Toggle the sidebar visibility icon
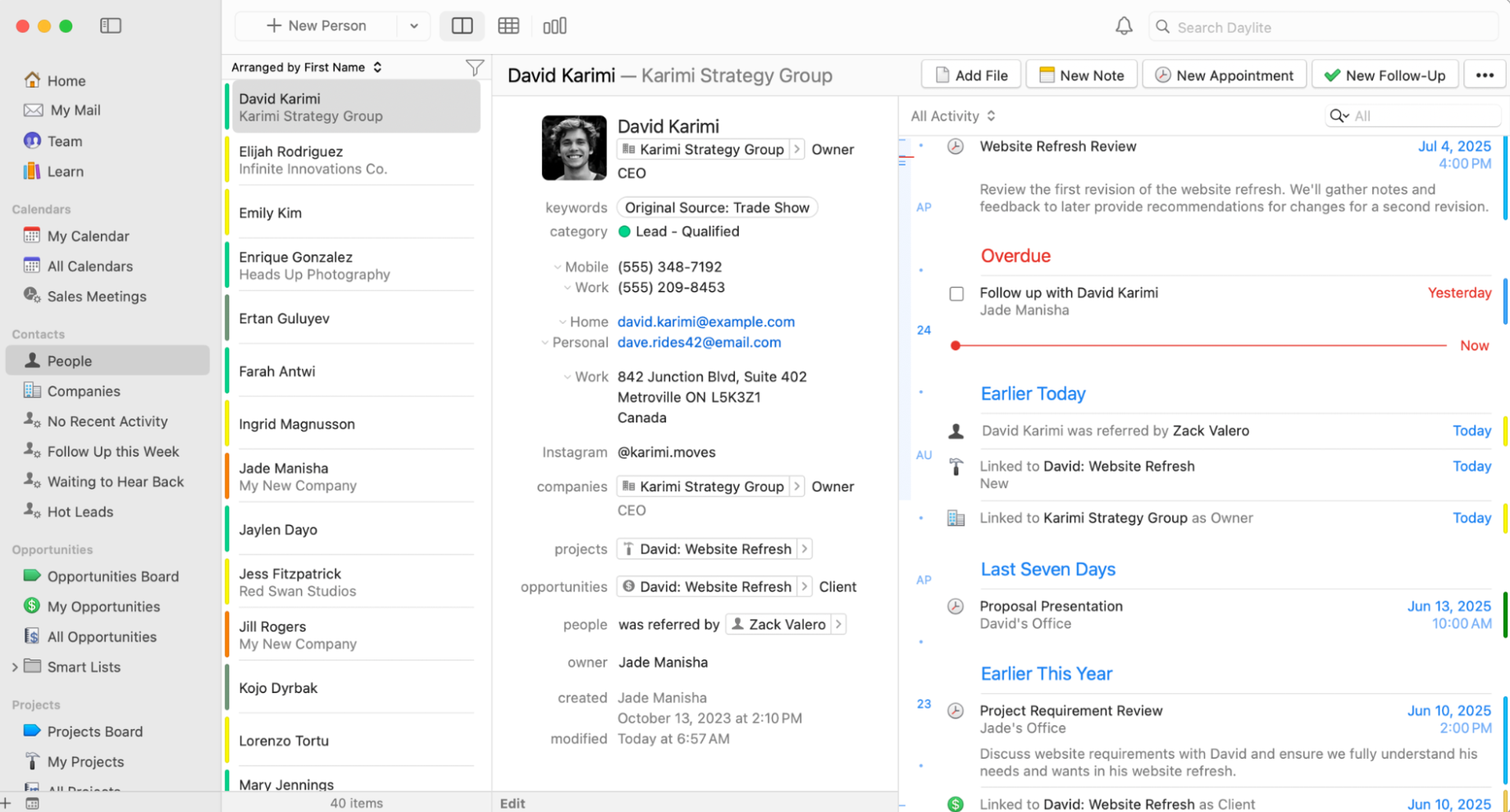This screenshot has width=1510, height=812. tap(111, 26)
